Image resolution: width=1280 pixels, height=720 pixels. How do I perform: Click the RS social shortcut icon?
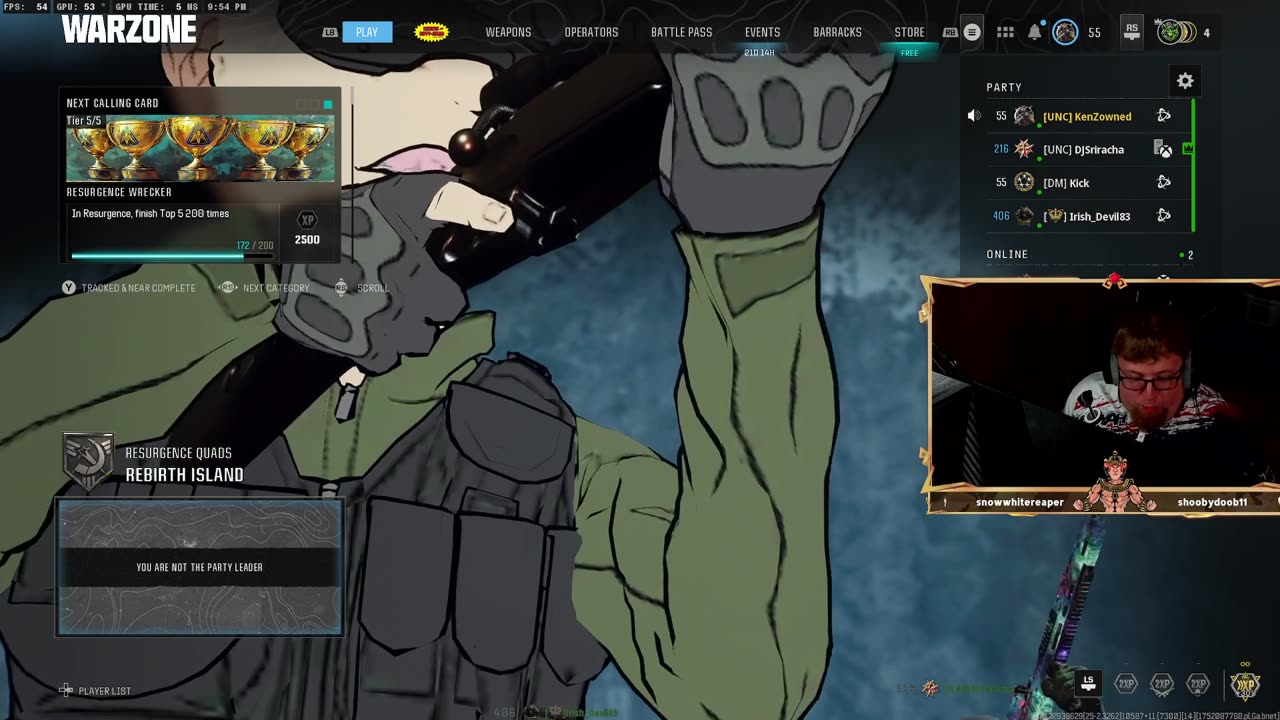(1132, 32)
